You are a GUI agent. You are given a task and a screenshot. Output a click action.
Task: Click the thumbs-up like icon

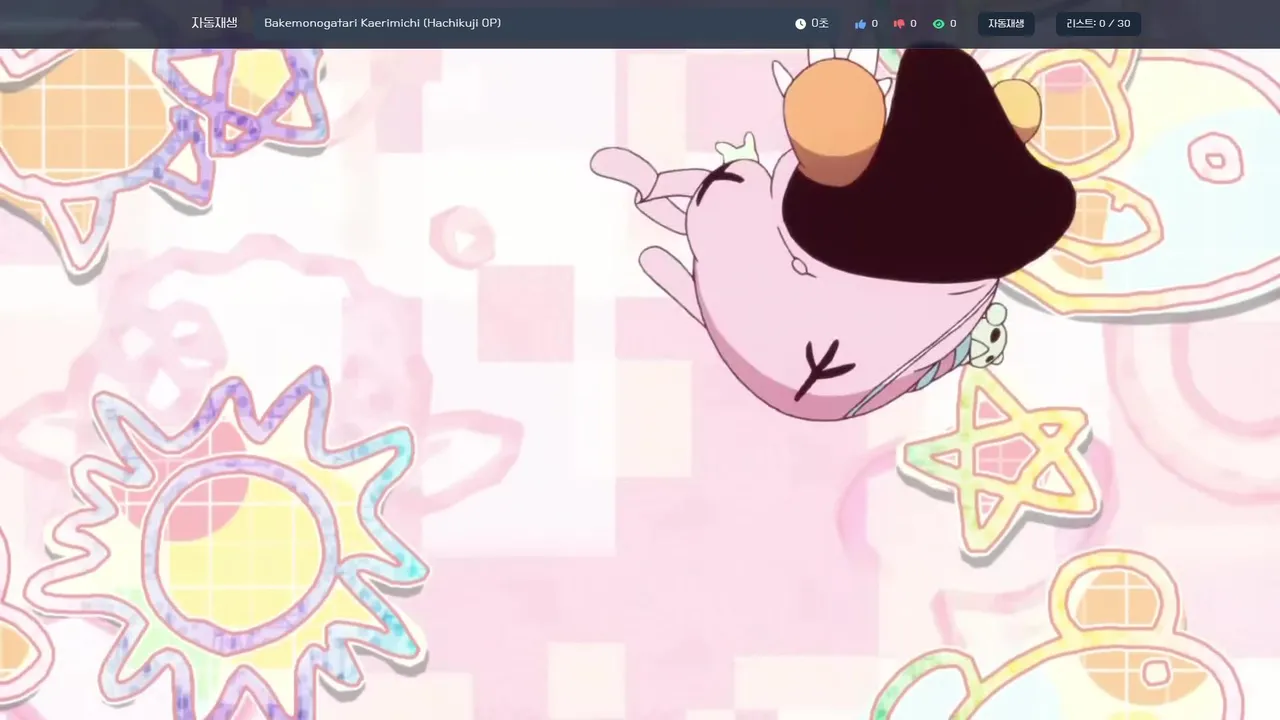click(860, 24)
